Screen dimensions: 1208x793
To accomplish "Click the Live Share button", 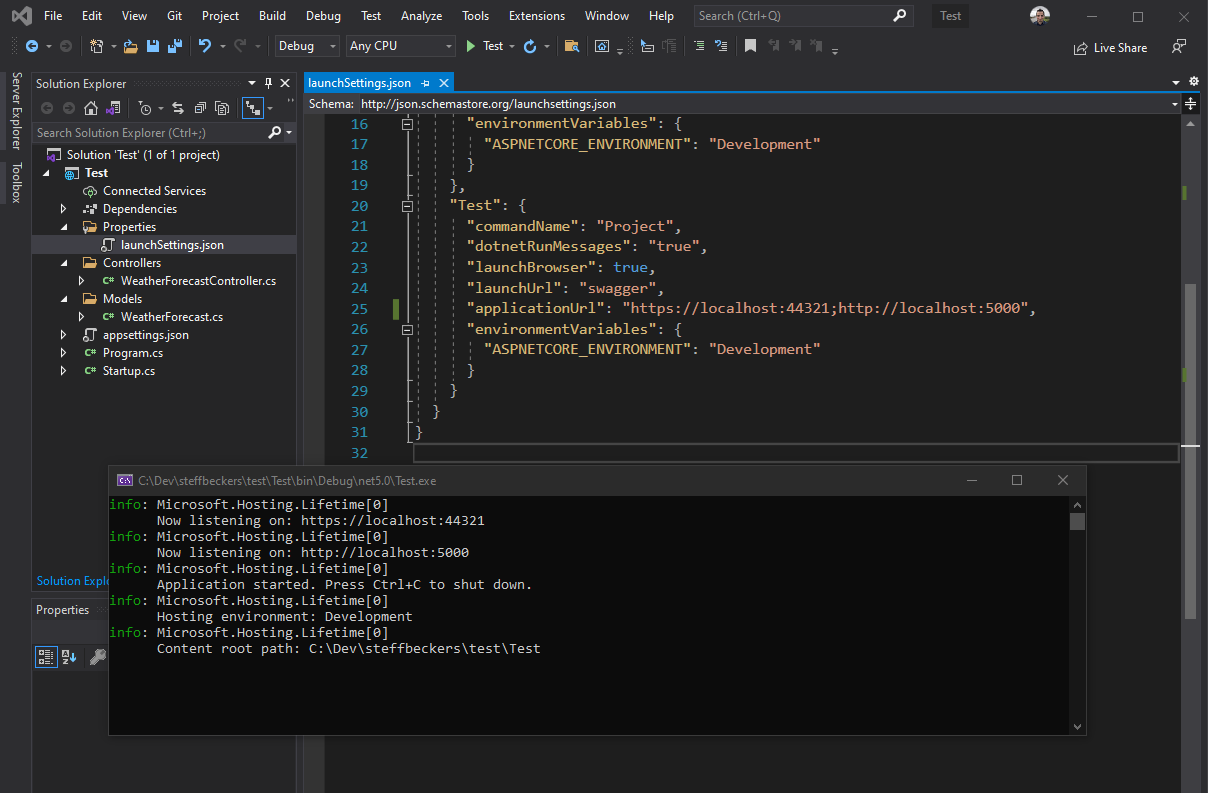I will [x=1110, y=47].
